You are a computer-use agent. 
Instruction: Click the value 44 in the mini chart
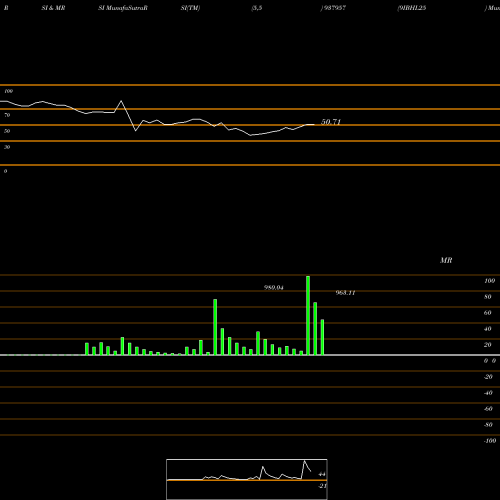[x=322, y=474]
